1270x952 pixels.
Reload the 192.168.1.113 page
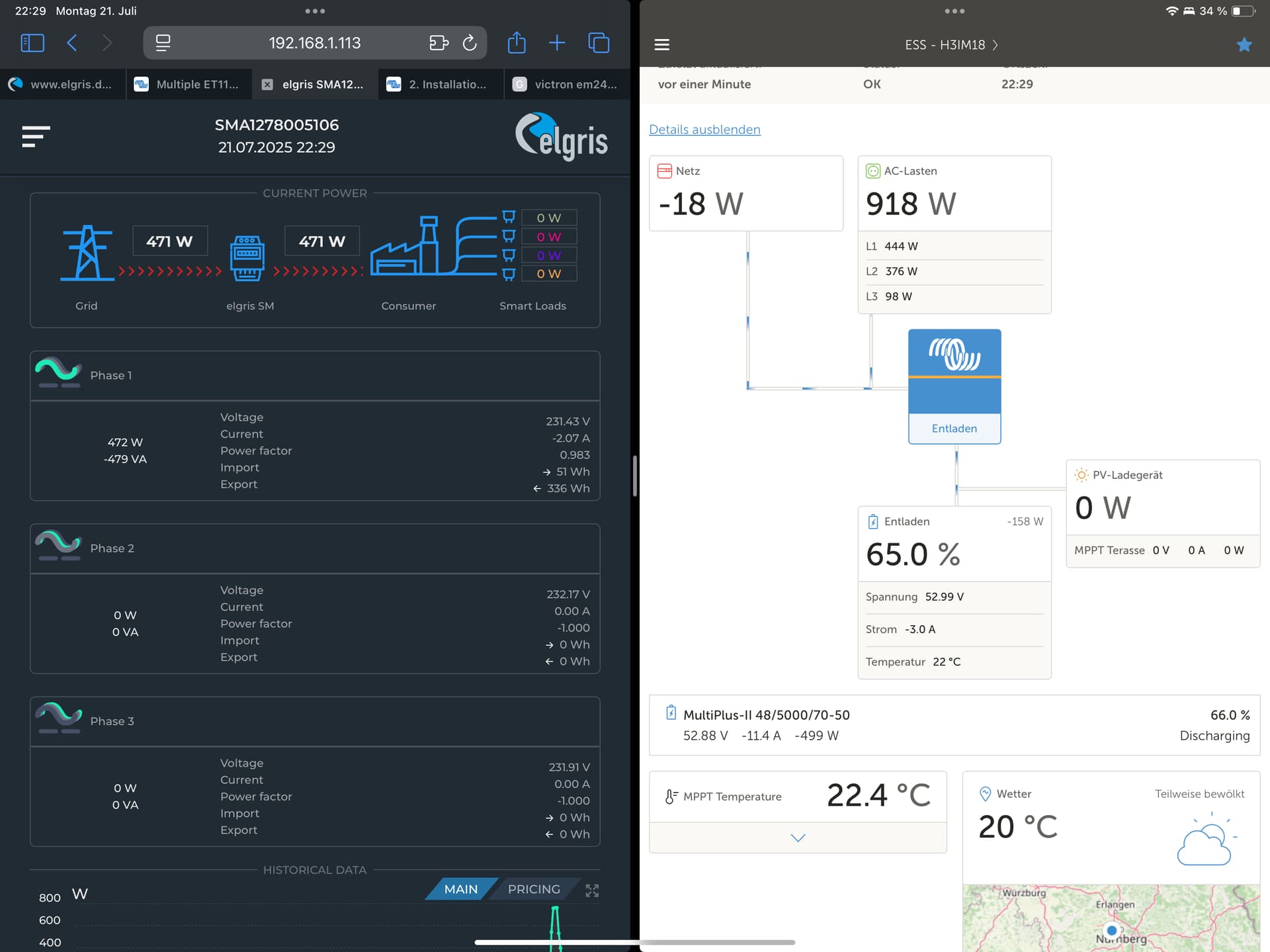coord(470,43)
